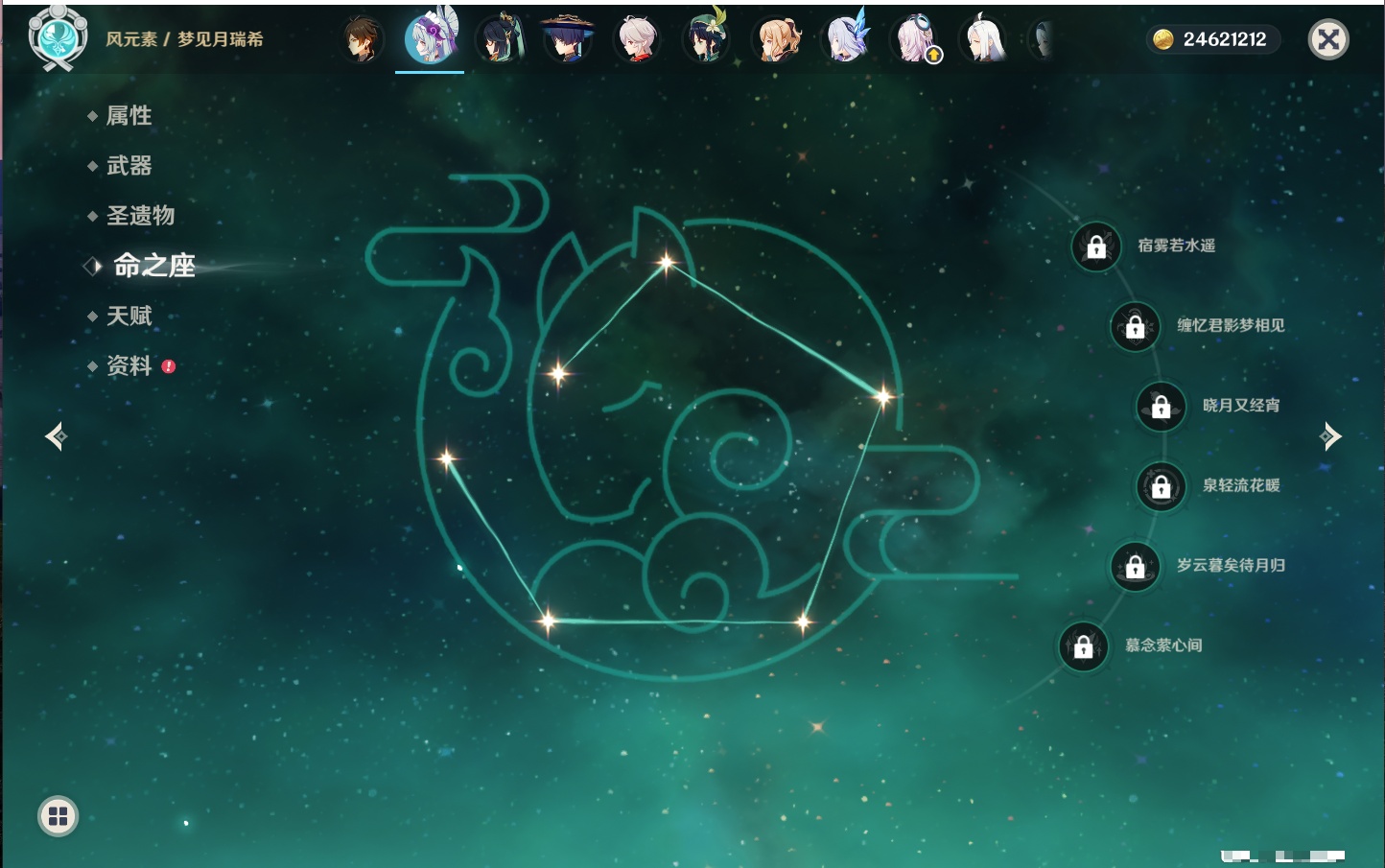Select the 命之座 constellation menu
This screenshot has height=868, width=1385.
pos(153,266)
